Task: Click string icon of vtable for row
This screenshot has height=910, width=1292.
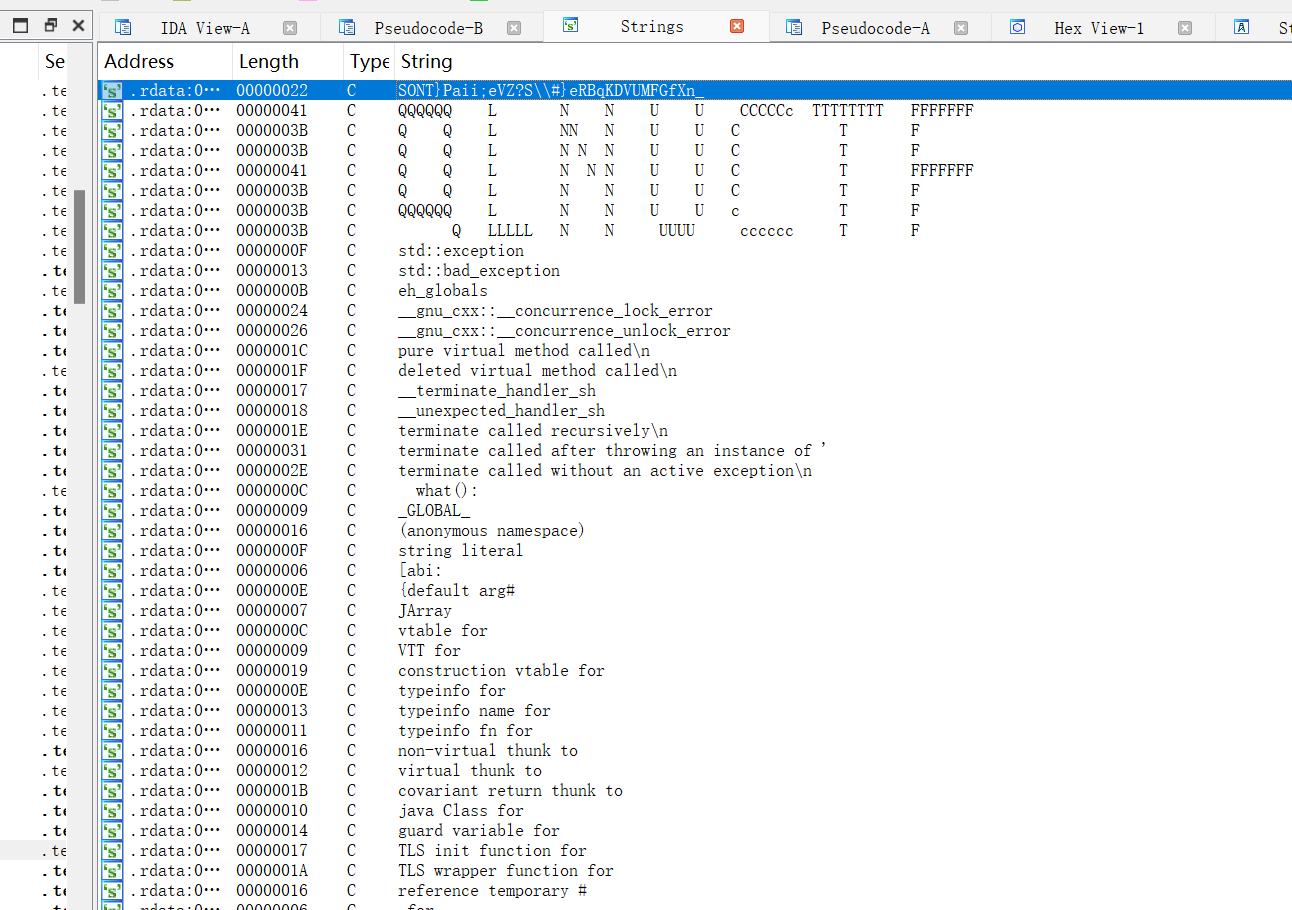Action: (x=113, y=631)
